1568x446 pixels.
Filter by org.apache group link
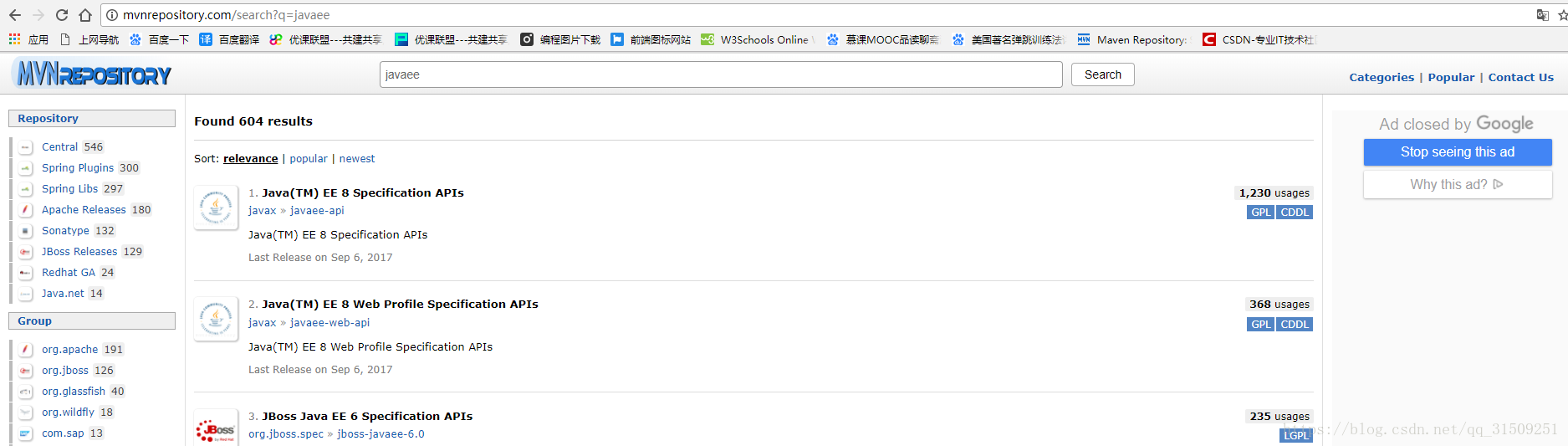tap(70, 350)
